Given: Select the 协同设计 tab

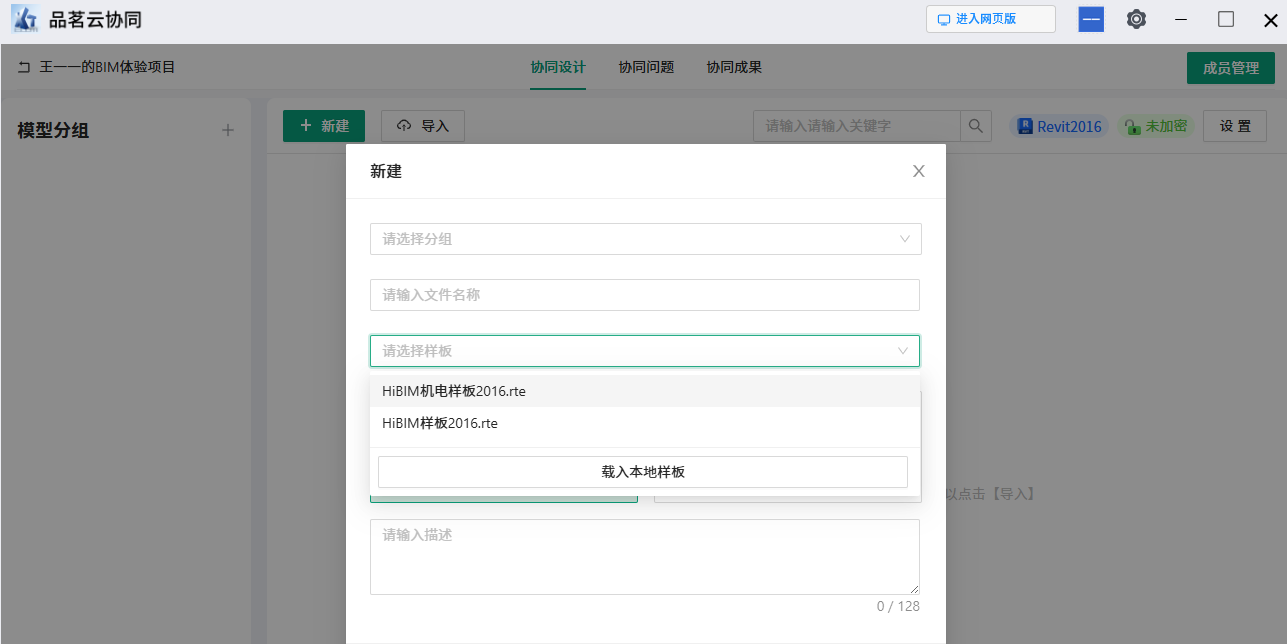Looking at the screenshot, I should coord(558,68).
